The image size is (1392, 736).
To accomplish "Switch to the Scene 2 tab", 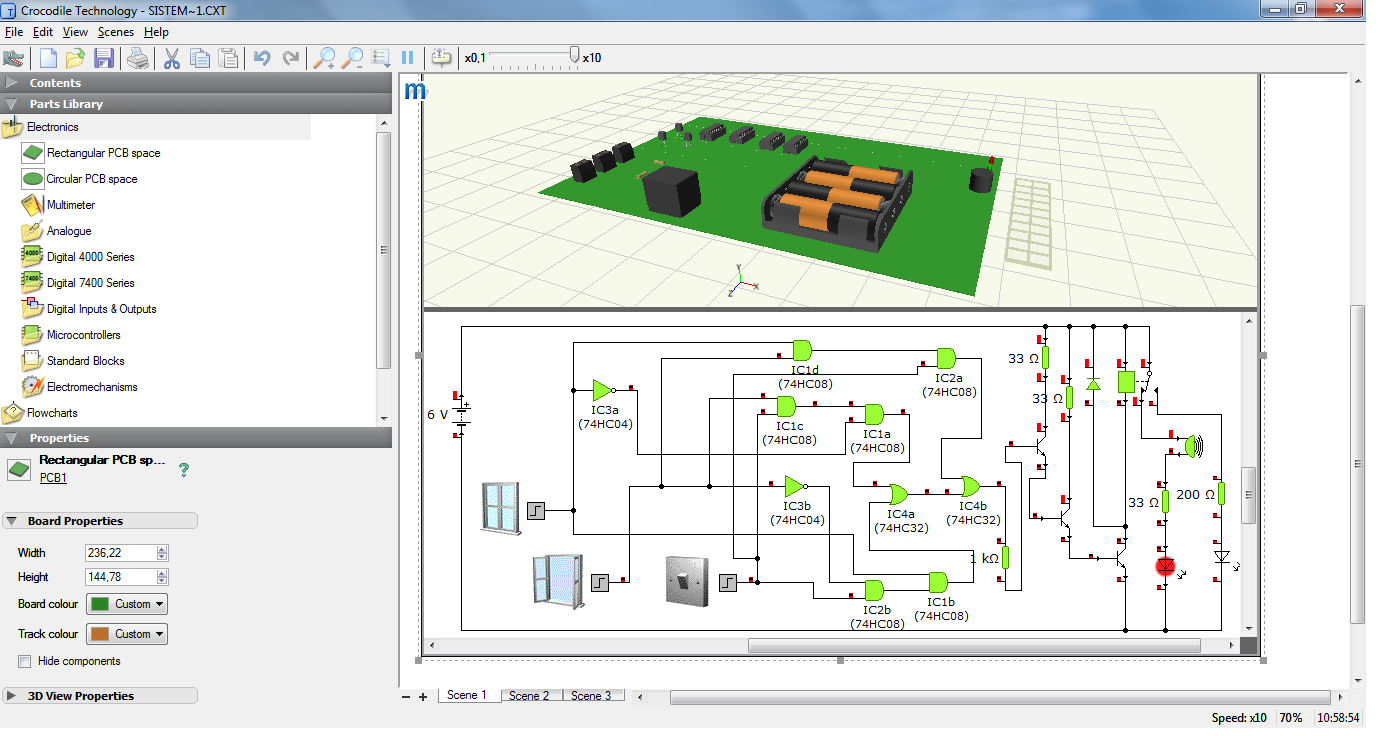I will (x=529, y=696).
